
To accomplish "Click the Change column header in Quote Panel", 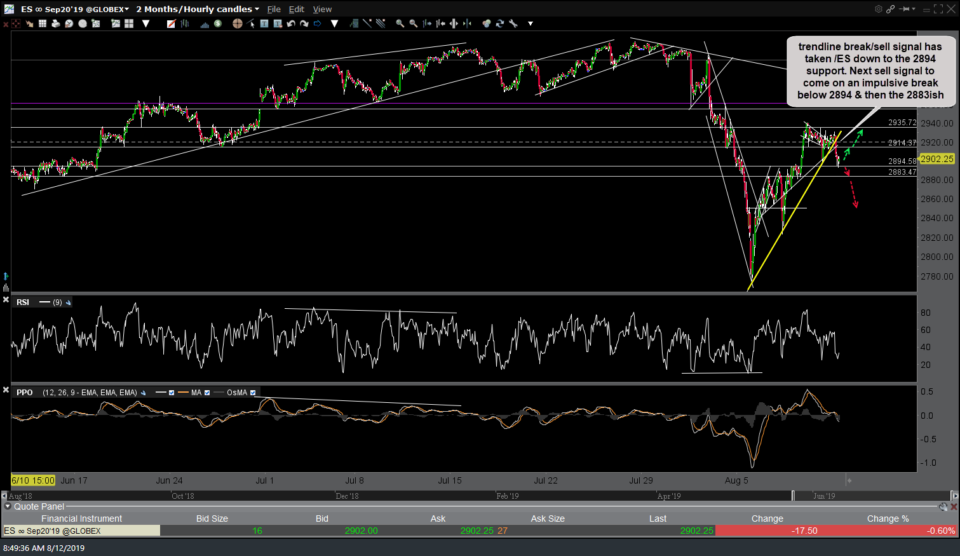I will click(x=767, y=519).
